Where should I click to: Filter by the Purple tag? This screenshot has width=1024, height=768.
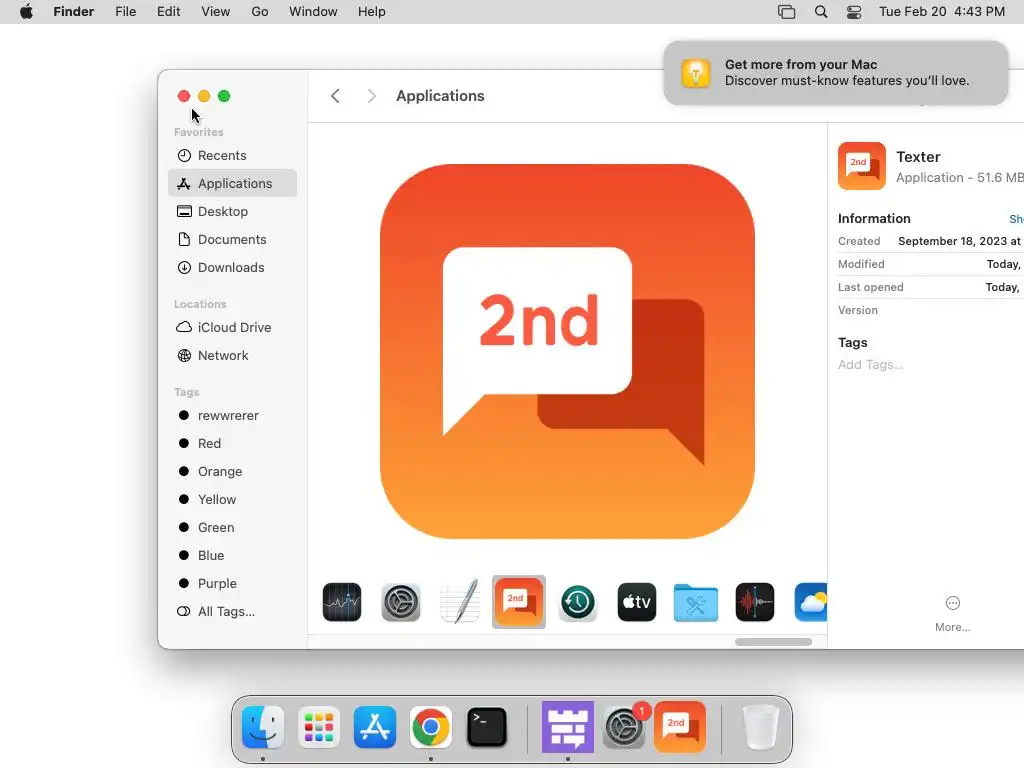[x=232, y=584]
